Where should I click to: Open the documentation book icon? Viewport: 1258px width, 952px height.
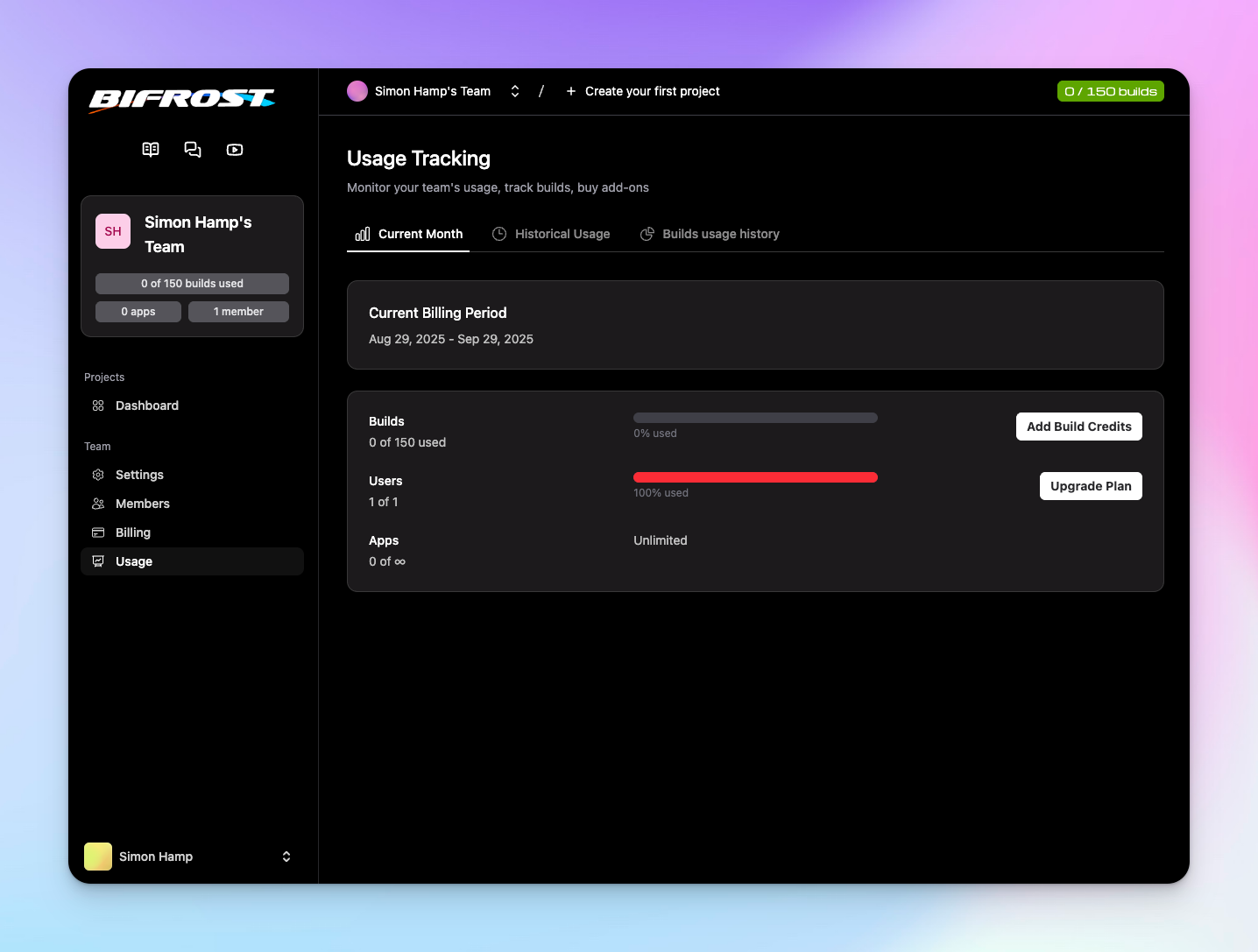[151, 150]
